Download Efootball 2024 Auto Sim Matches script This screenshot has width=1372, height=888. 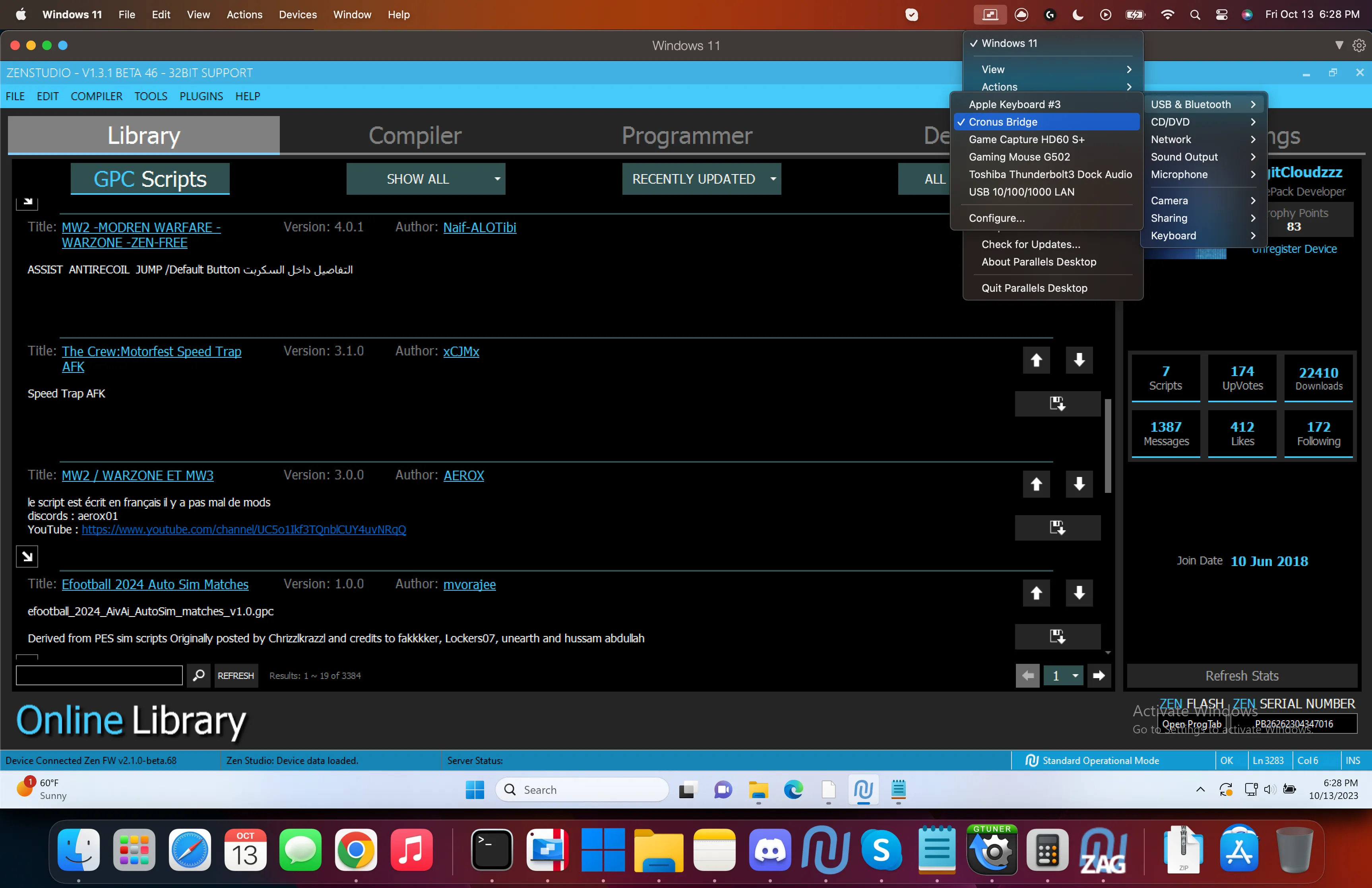click(x=1057, y=637)
